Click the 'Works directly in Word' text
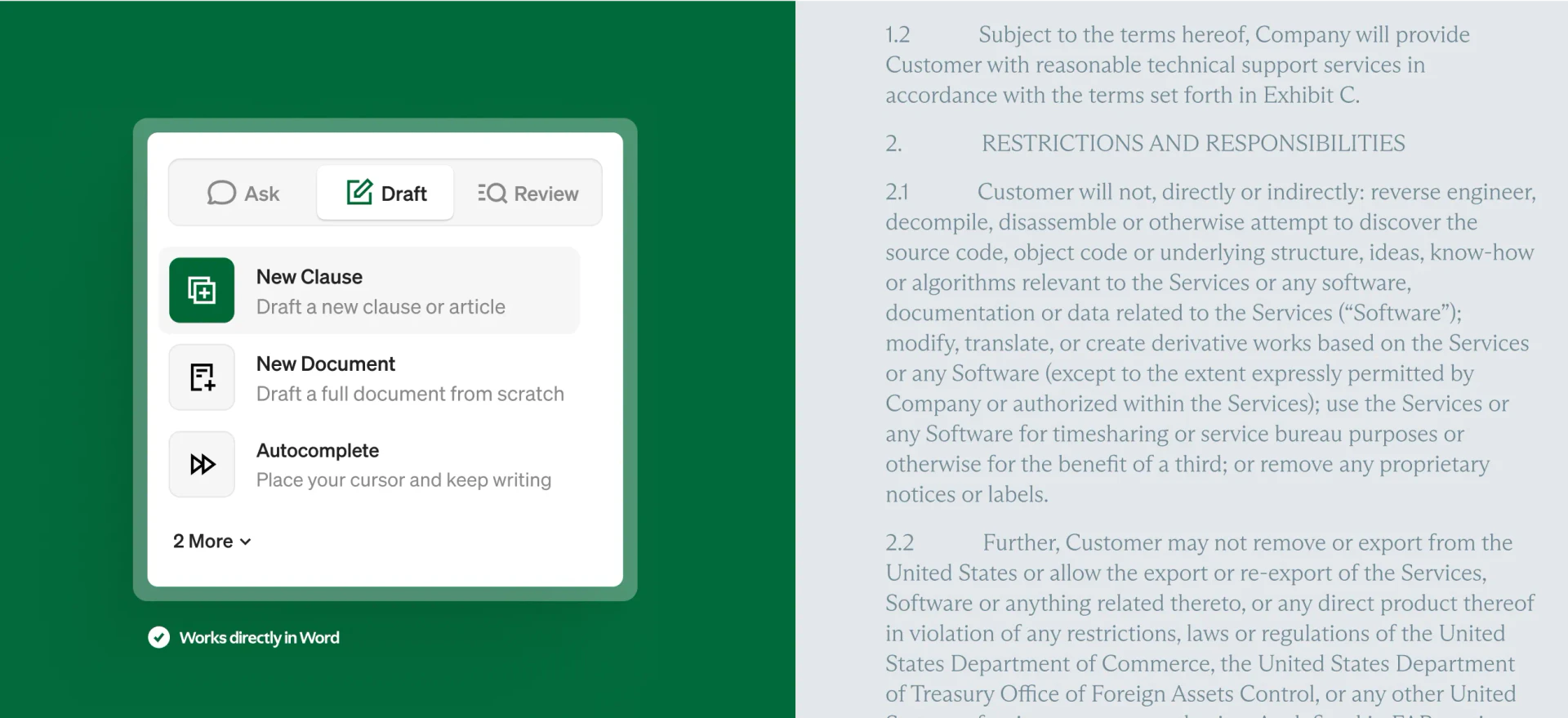Image resolution: width=1568 pixels, height=718 pixels. click(259, 637)
